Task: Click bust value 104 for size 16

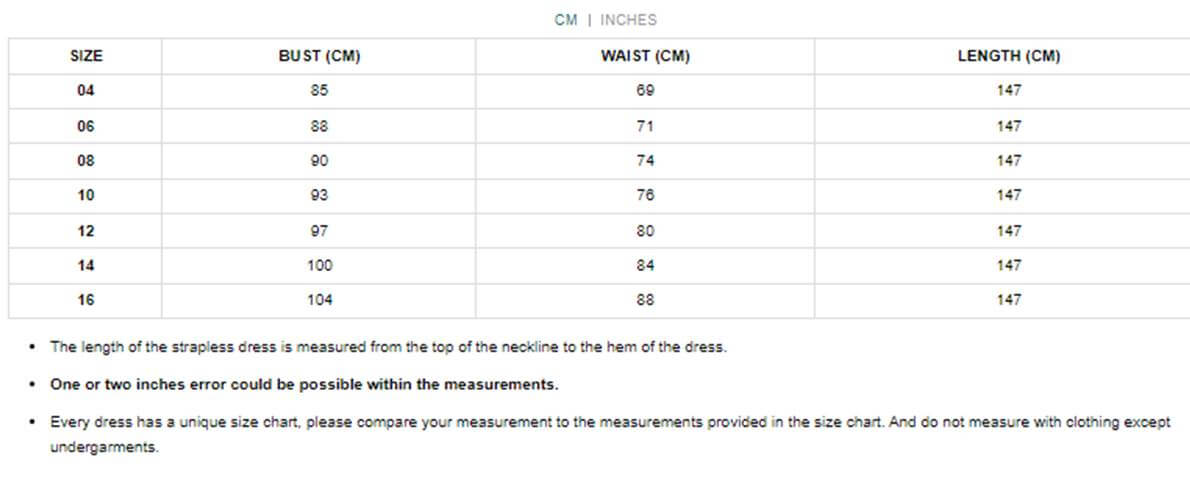Action: coord(319,300)
